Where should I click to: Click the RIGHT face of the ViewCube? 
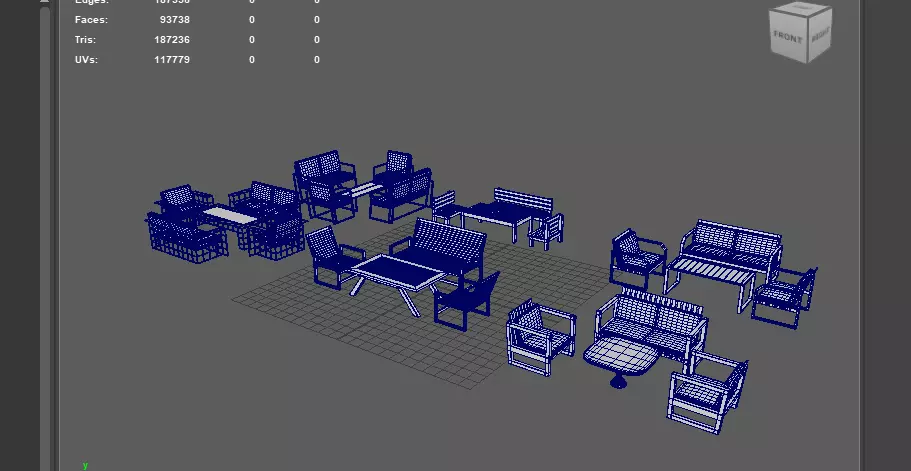(x=820, y=35)
